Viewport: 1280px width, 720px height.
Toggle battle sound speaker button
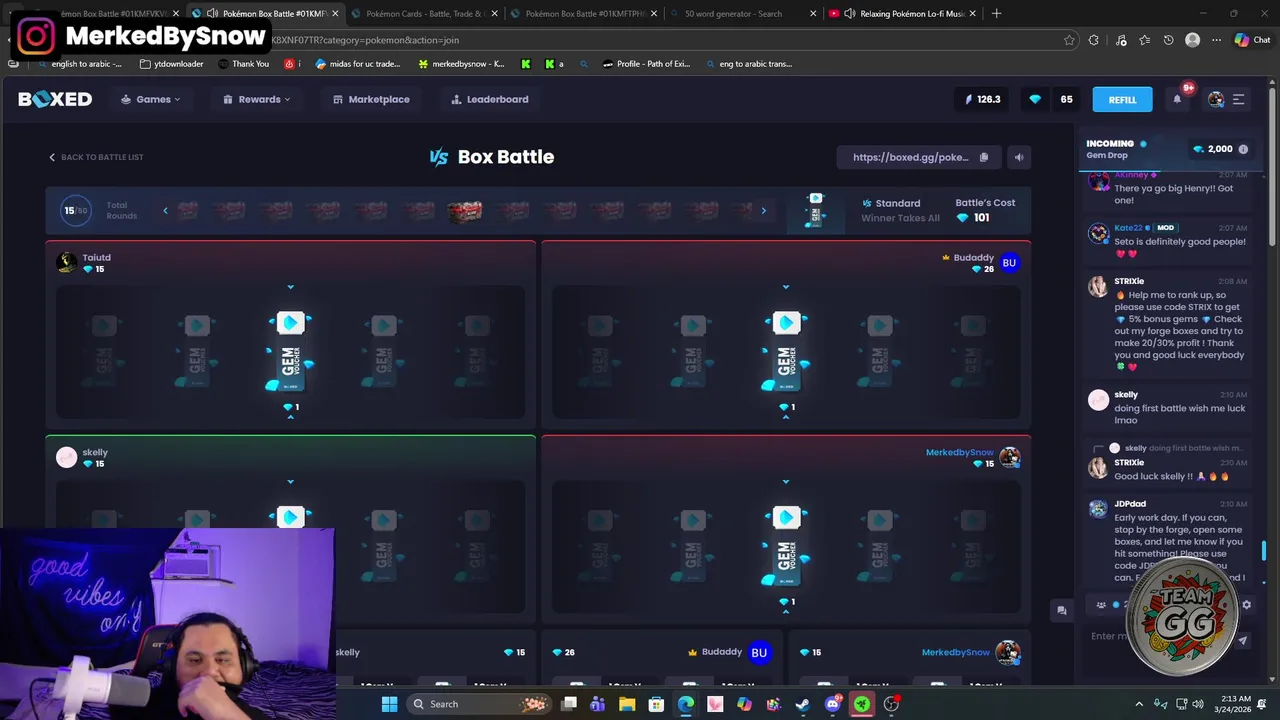tap(1019, 157)
